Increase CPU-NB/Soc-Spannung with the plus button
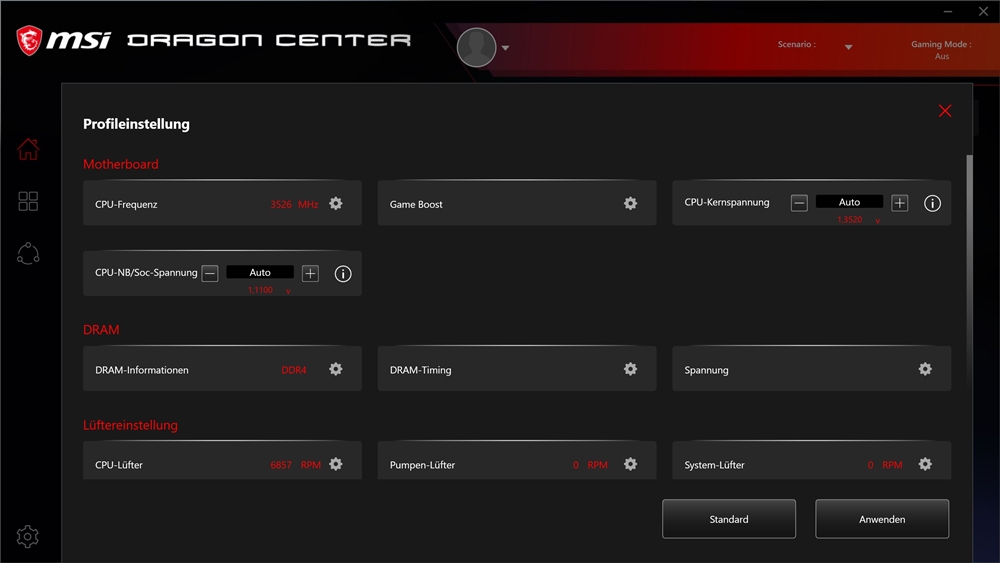The height and width of the screenshot is (563, 1000). pos(311,273)
